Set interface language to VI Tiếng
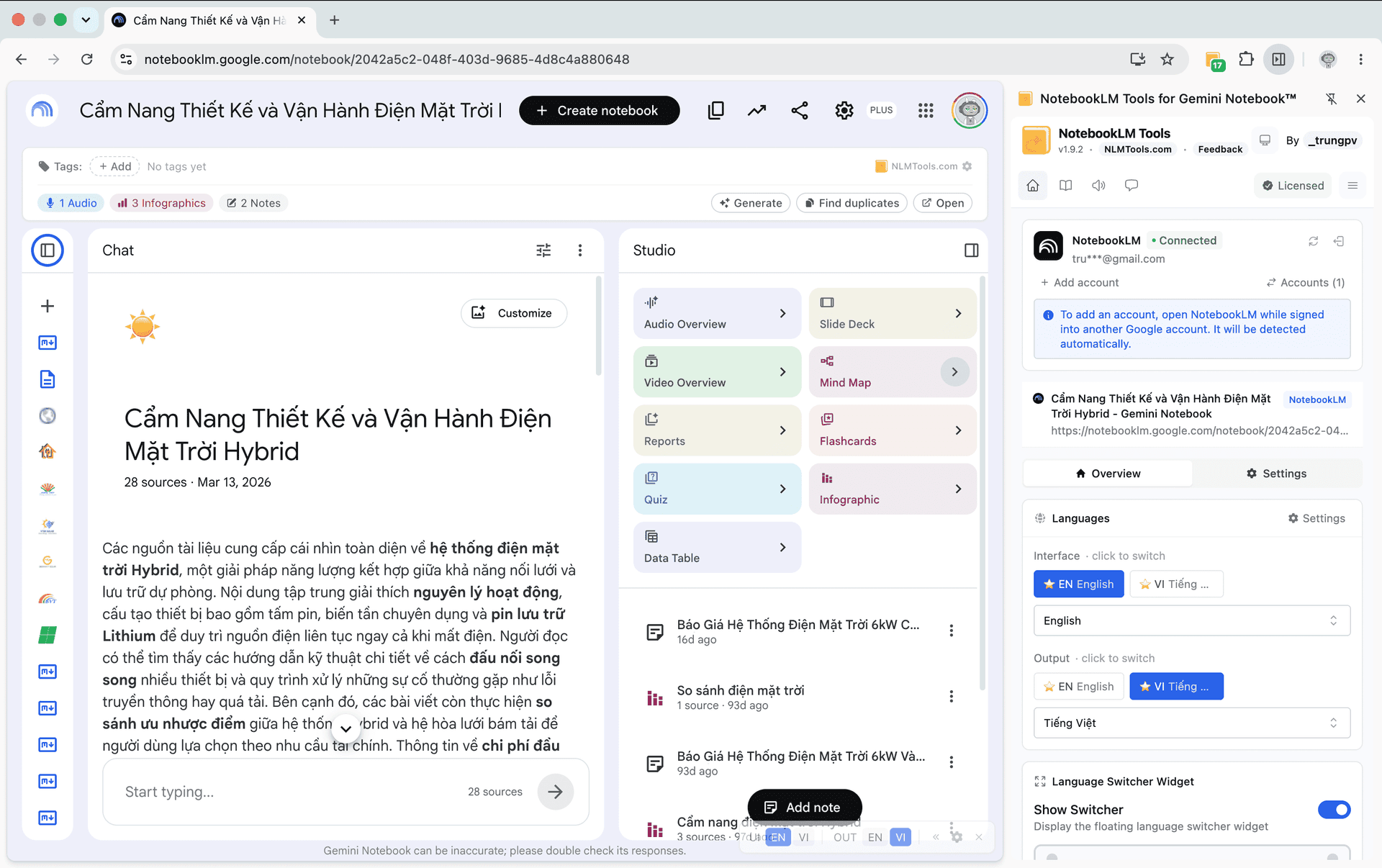This screenshot has height=868, width=1382. 1176,584
